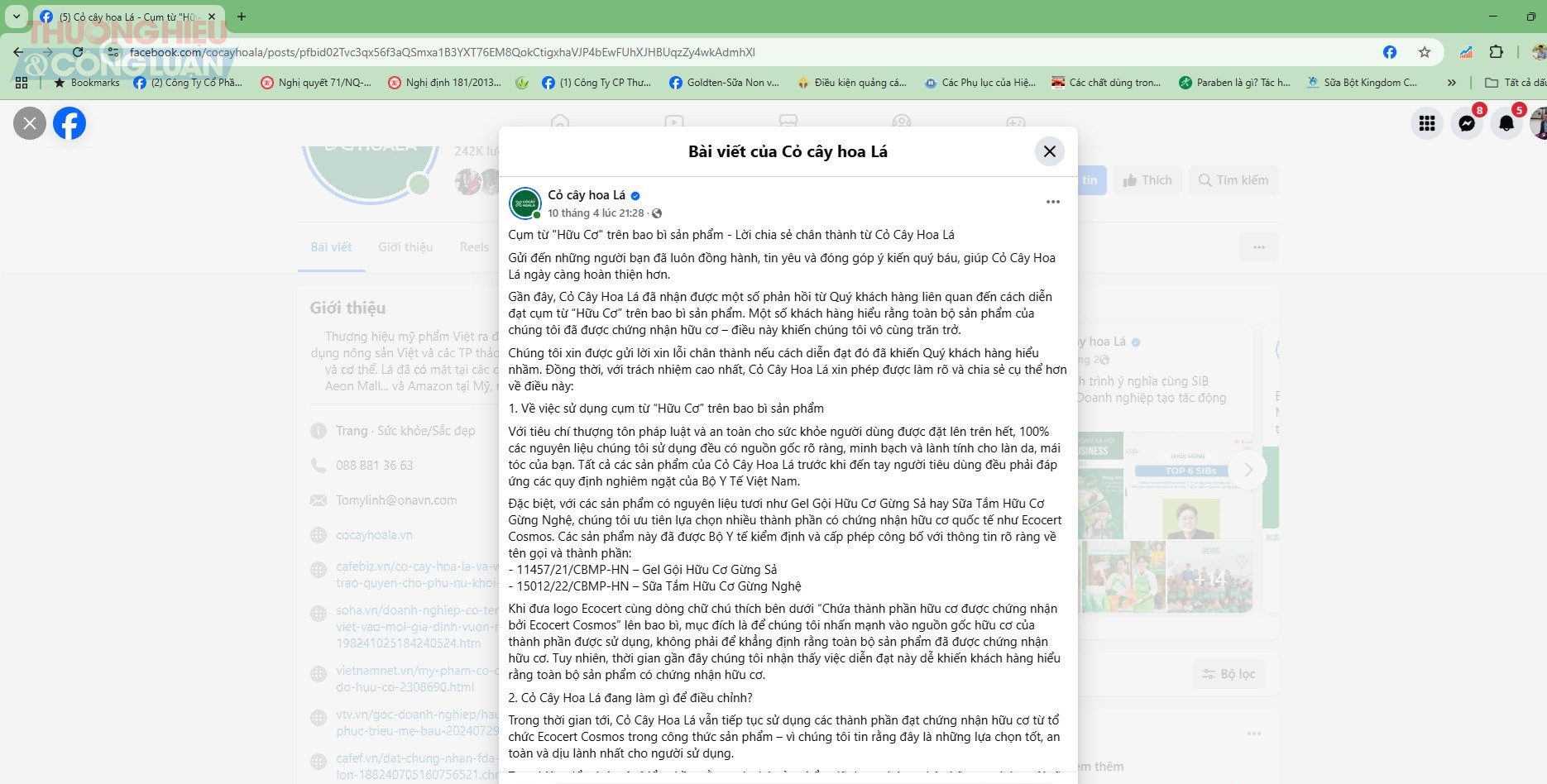Viewport: 1547px width, 784px height.
Task: Open Messenger chats icon
Action: [1467, 123]
